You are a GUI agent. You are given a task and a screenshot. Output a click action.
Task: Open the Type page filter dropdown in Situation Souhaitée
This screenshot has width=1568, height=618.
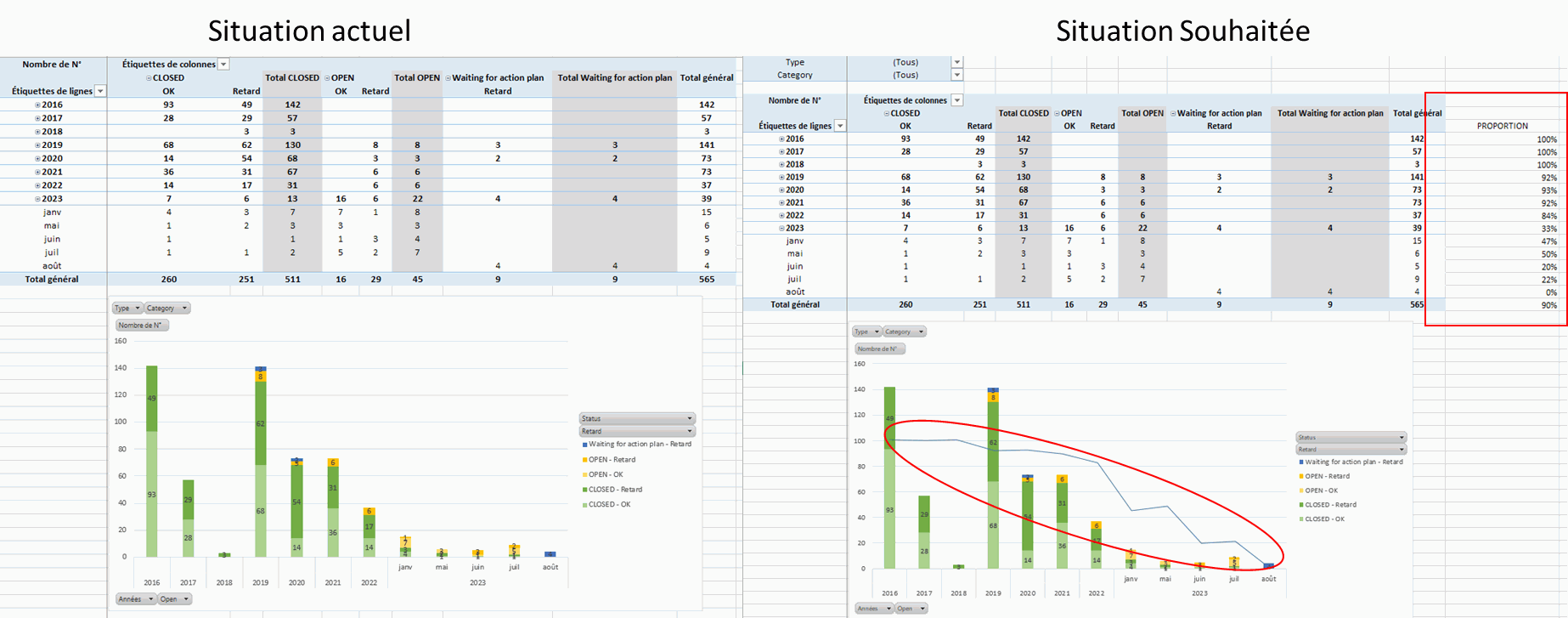click(957, 62)
